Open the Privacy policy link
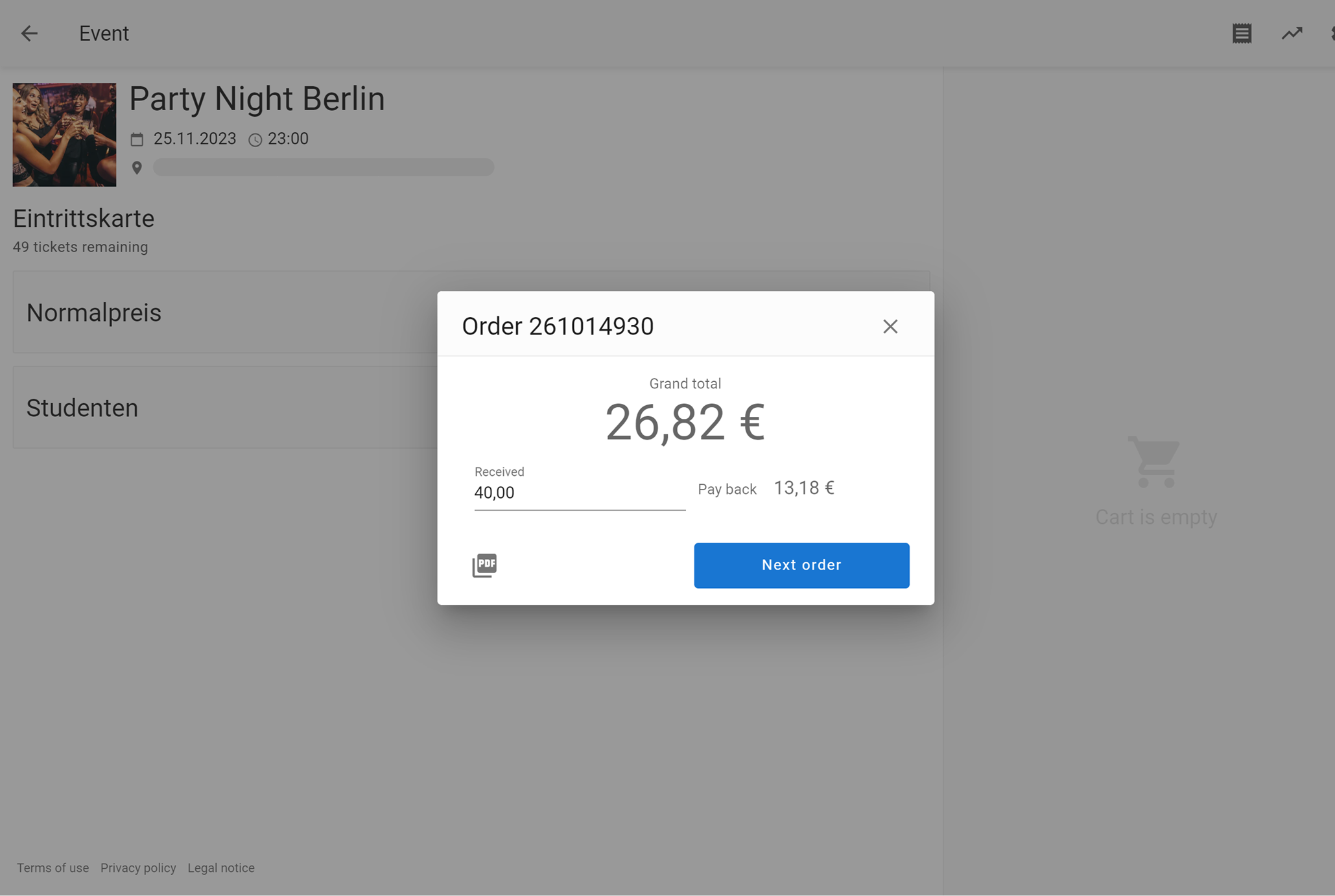The width and height of the screenshot is (1335, 896). coord(138,867)
